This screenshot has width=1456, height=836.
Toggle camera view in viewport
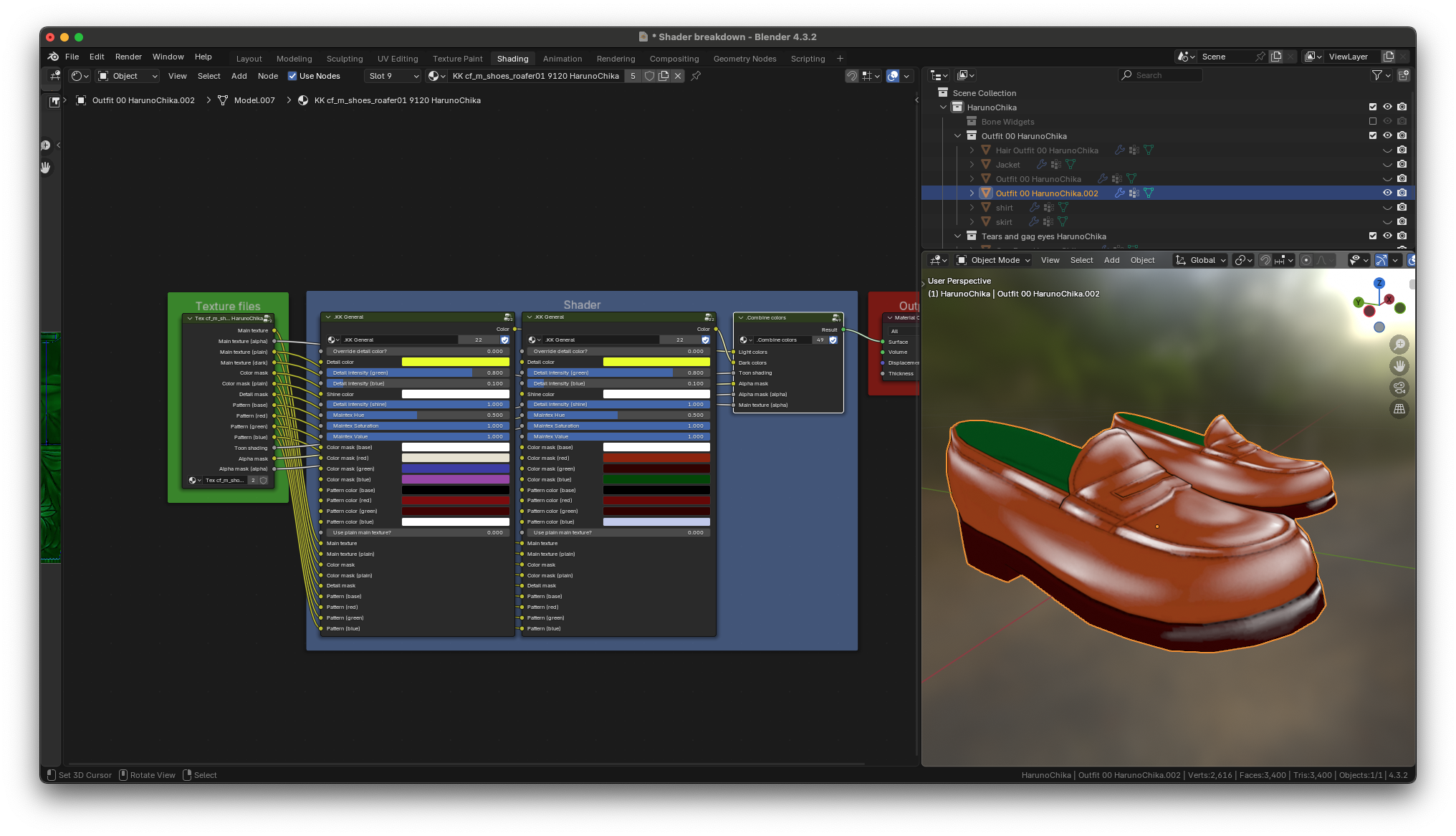click(1399, 388)
